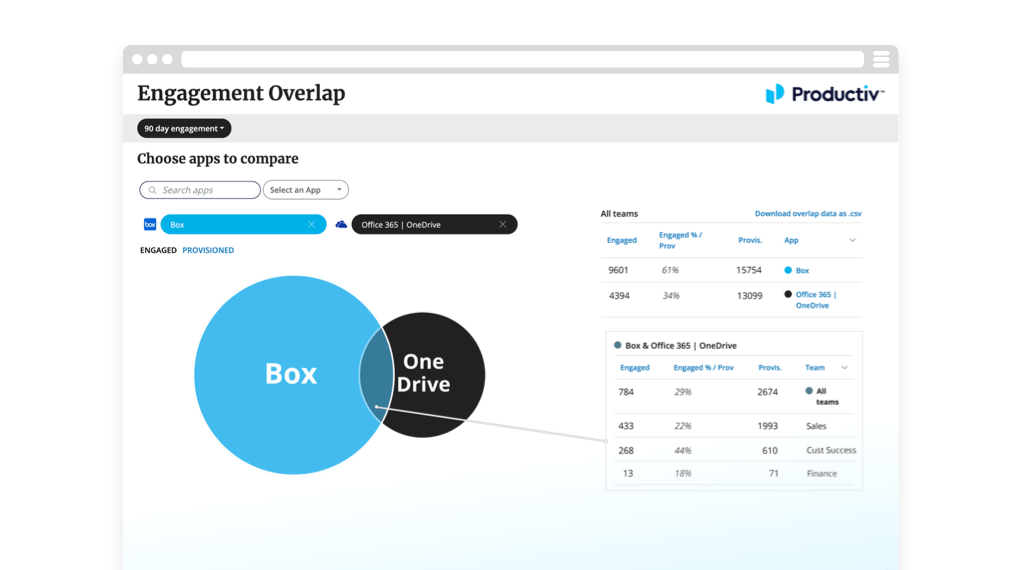Focus the Search apps input field
The height and width of the screenshot is (570, 1020).
[x=200, y=190]
